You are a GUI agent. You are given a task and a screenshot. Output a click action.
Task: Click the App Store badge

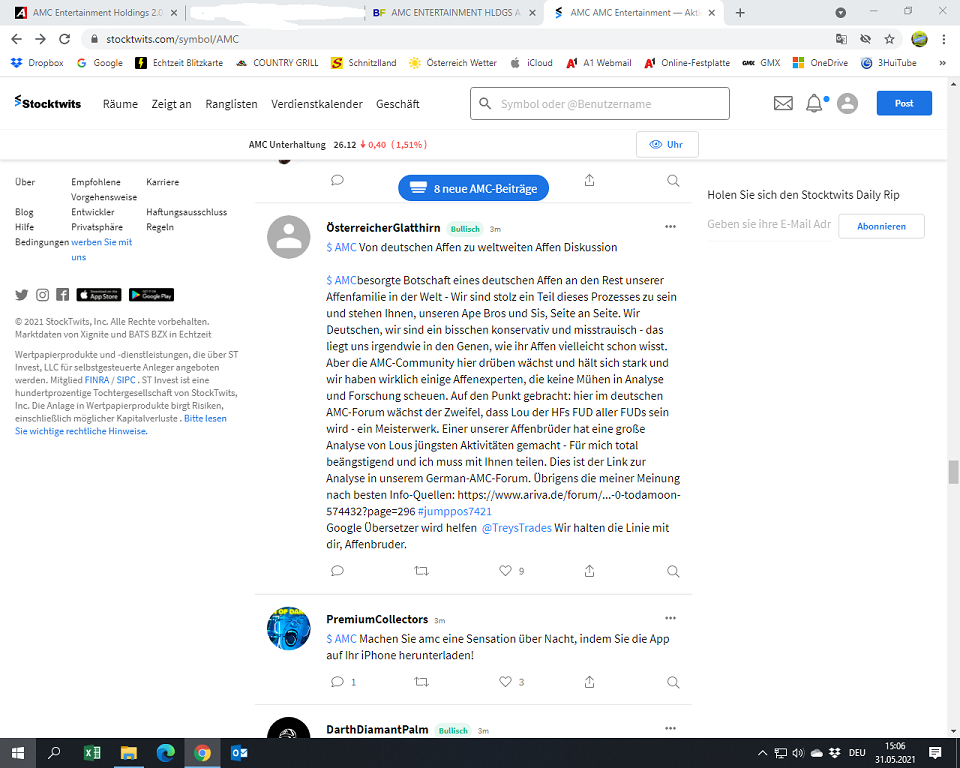99,295
